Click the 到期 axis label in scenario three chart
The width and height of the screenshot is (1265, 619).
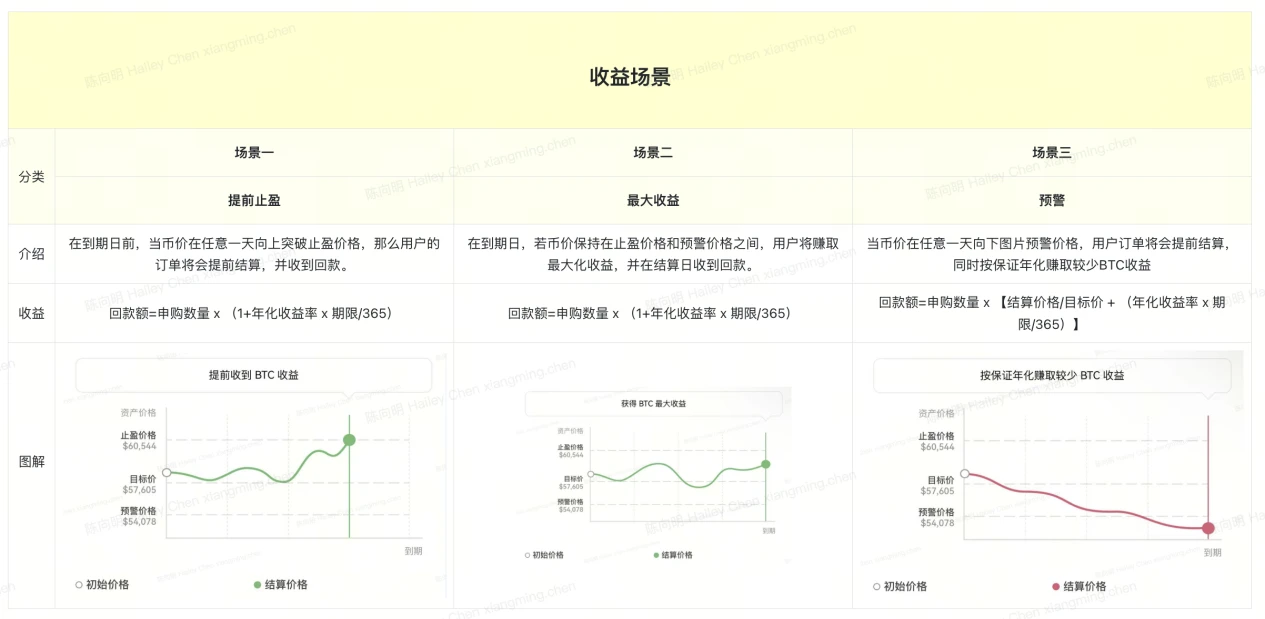pos(1212,552)
